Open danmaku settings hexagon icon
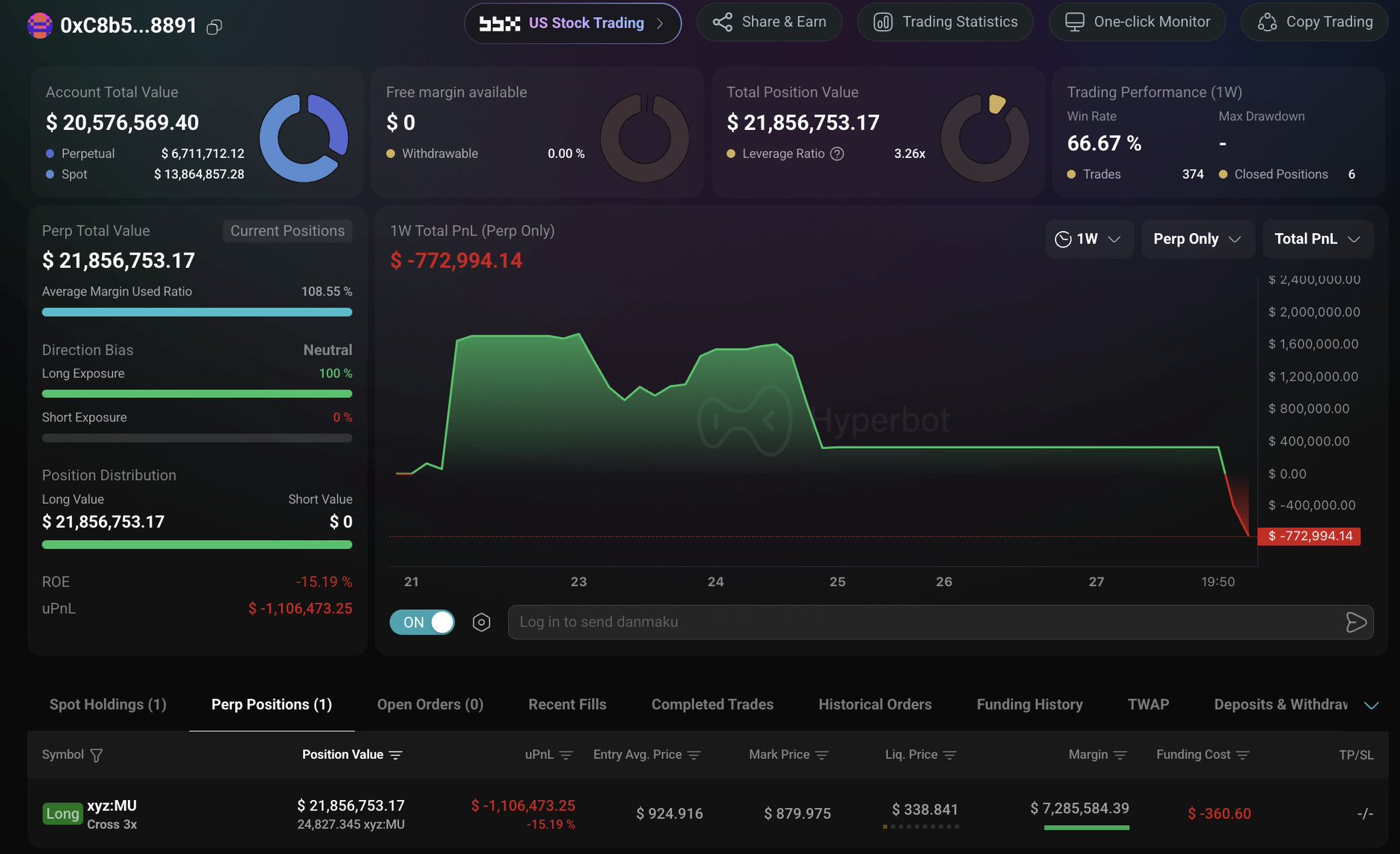1400x854 pixels. 481,622
